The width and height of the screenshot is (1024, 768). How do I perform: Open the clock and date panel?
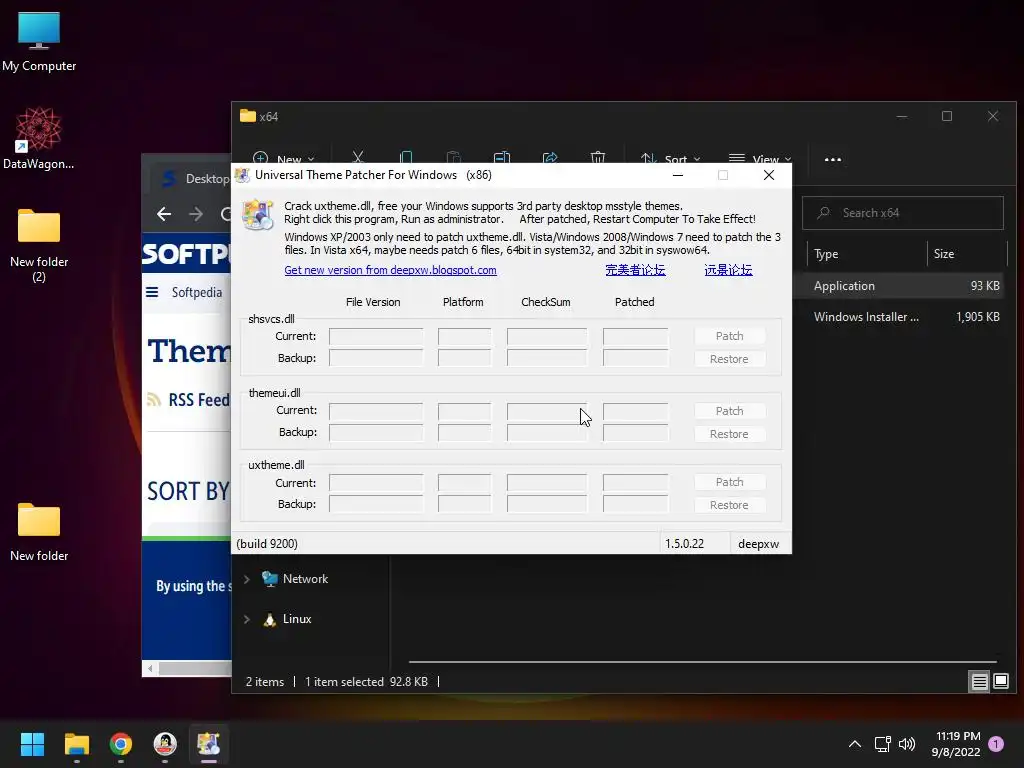tap(957, 744)
